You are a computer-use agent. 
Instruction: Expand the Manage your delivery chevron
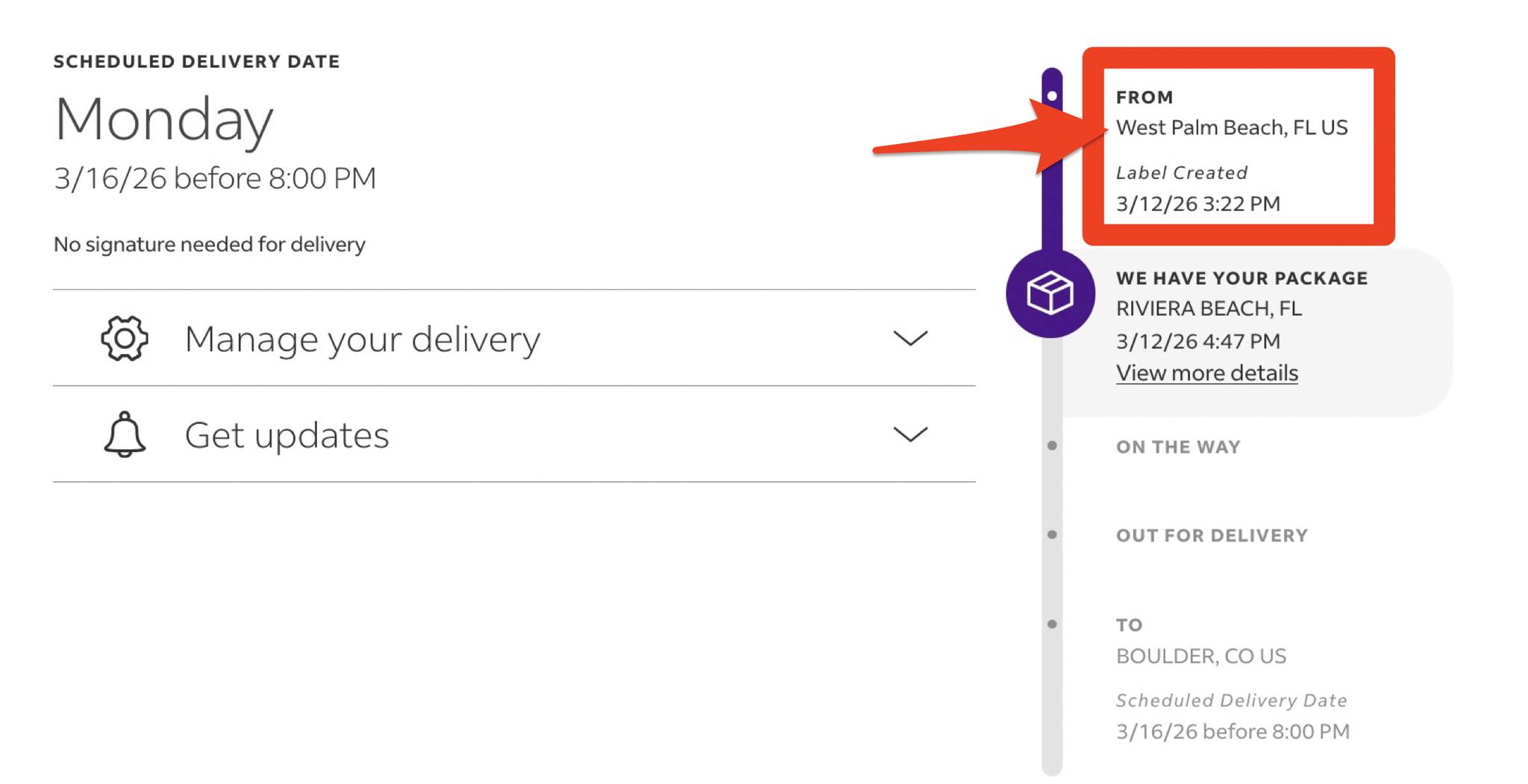click(910, 339)
